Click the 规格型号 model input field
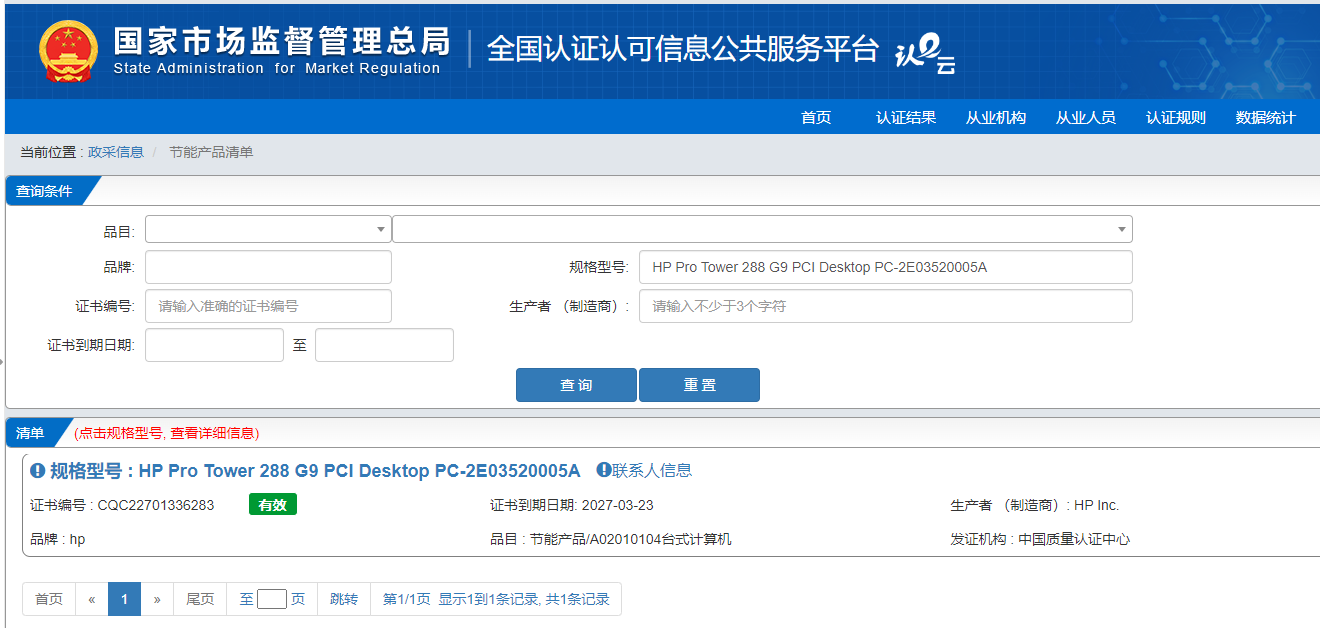 pos(886,267)
